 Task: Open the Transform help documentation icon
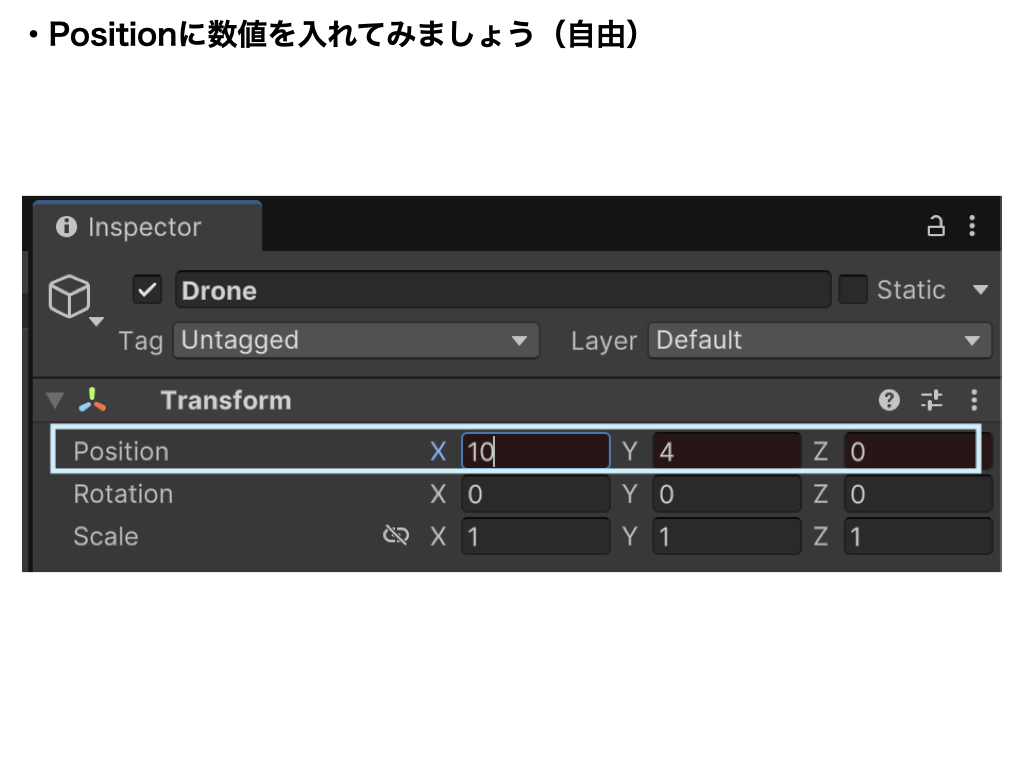click(x=890, y=400)
